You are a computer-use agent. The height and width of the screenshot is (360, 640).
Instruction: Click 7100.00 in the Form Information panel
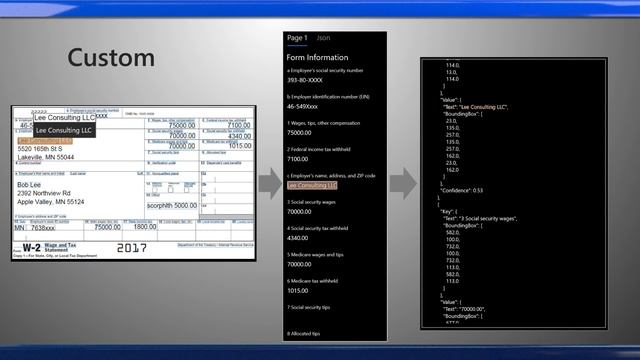(x=297, y=159)
